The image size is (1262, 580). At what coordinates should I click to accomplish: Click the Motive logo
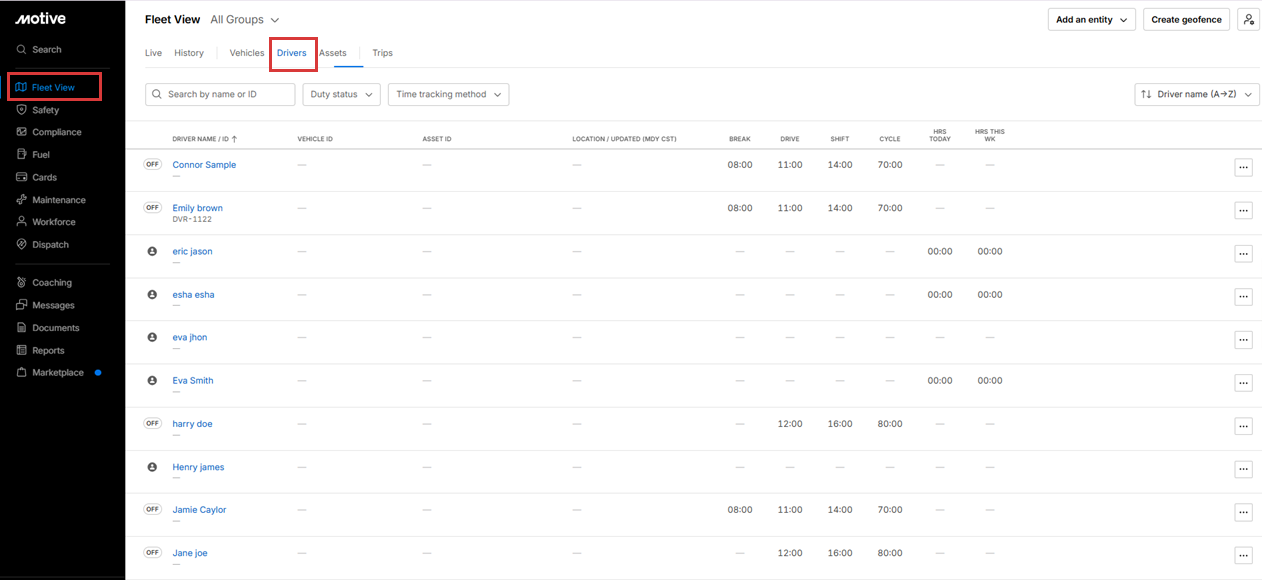(x=40, y=19)
